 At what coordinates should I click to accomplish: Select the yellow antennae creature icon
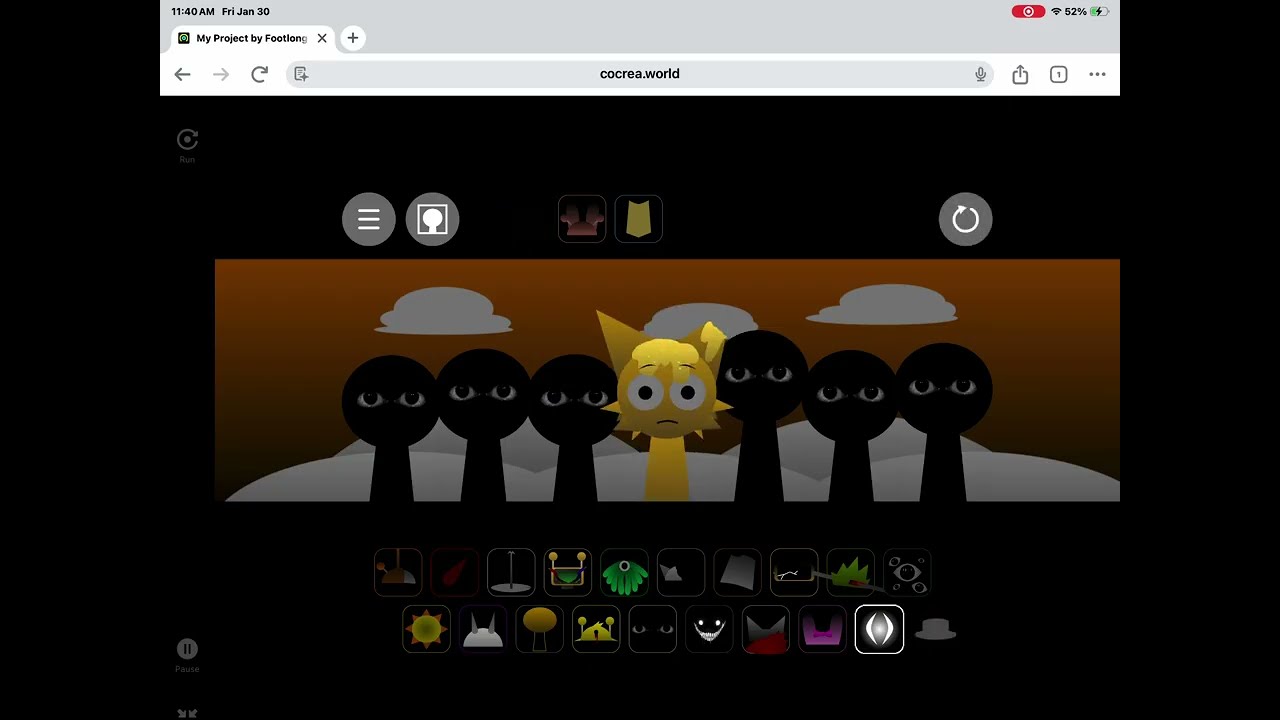click(x=596, y=629)
